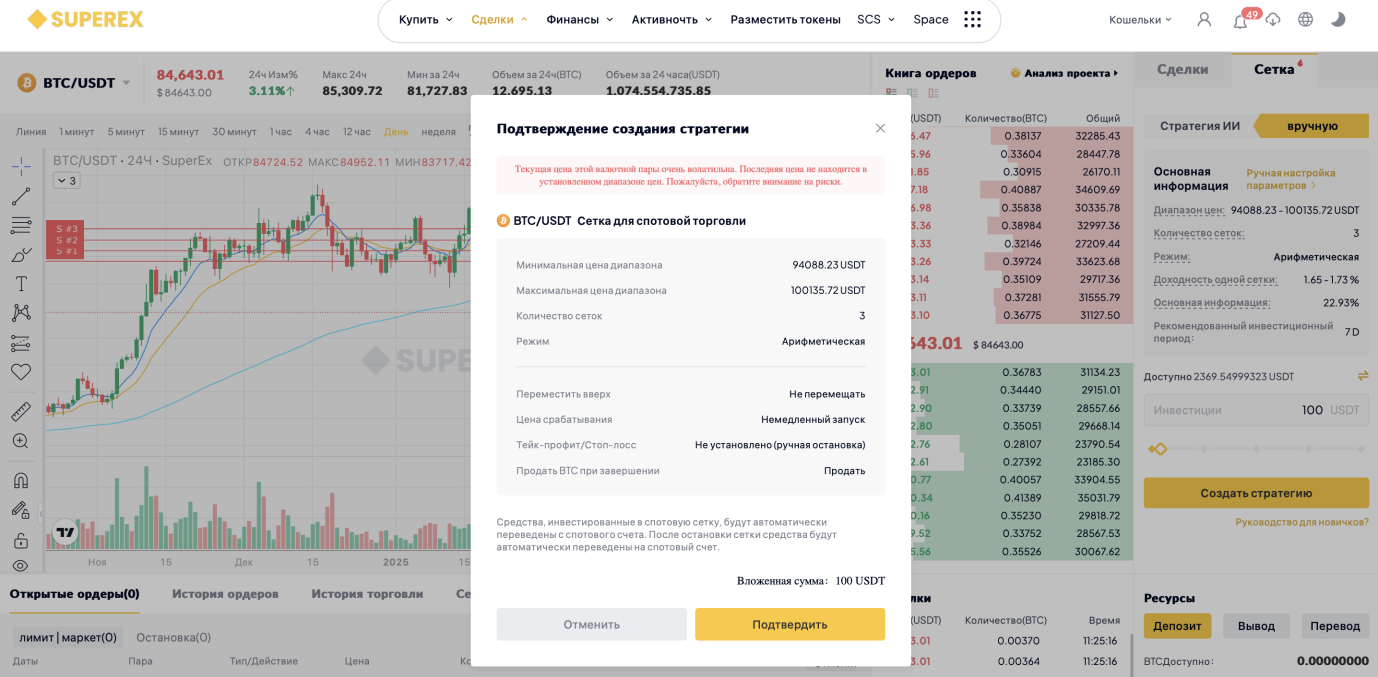Toggle the eye visibility icon in chart toolbar
Image resolution: width=1378 pixels, height=677 pixels.
(21, 566)
